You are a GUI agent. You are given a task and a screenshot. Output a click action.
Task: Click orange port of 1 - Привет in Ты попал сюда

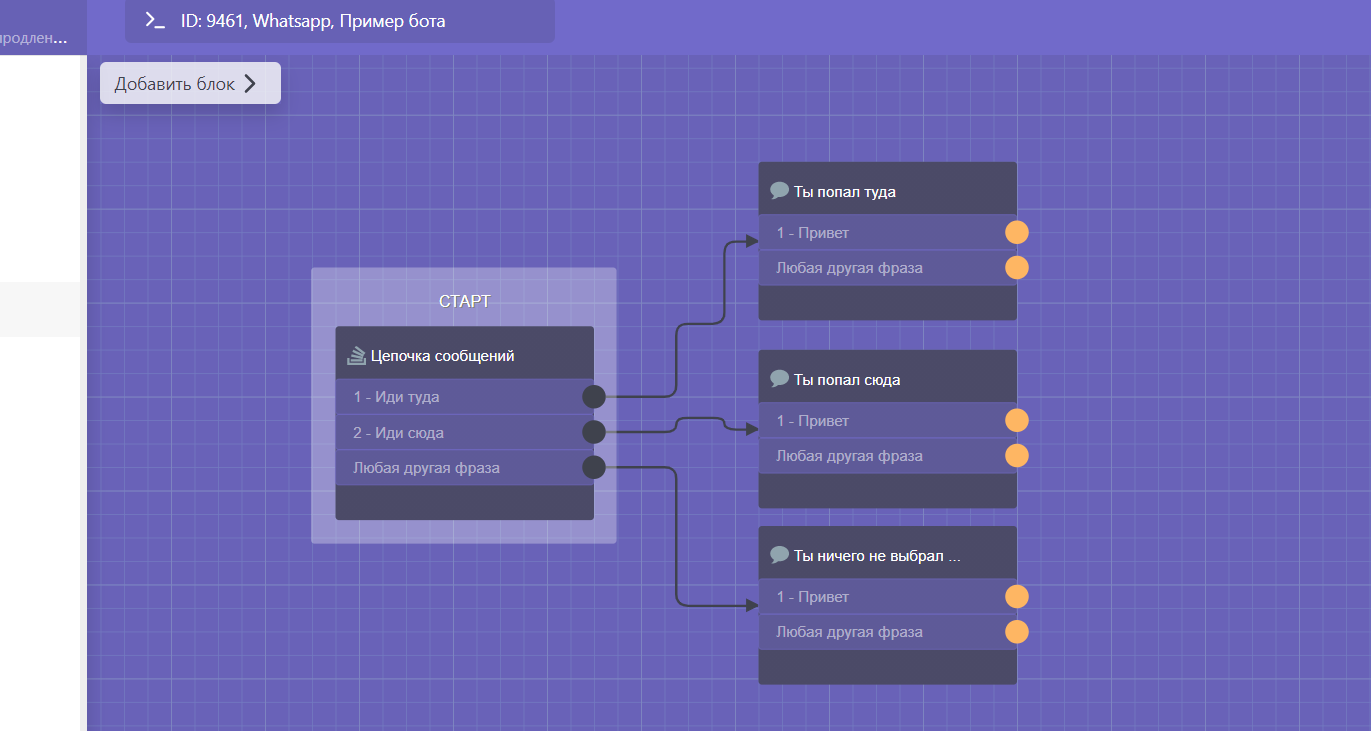(x=1017, y=421)
